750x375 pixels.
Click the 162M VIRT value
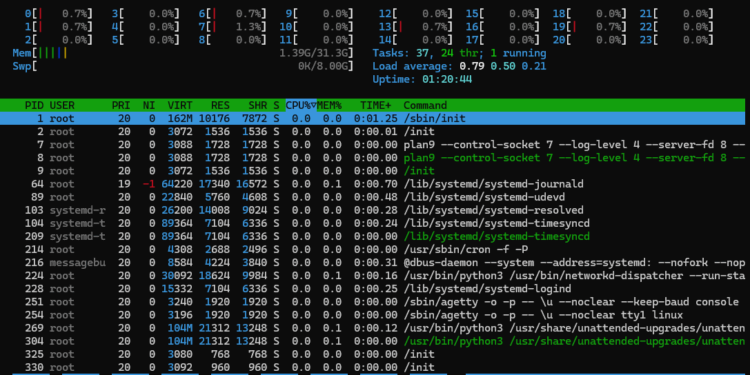point(180,118)
